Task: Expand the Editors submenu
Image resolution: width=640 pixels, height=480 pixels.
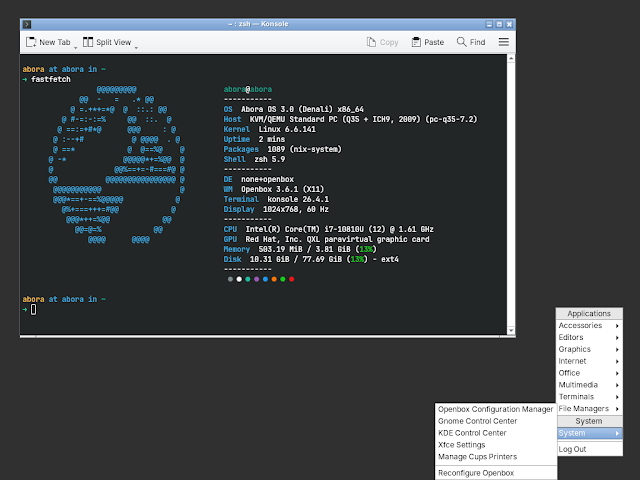Action: 589,337
